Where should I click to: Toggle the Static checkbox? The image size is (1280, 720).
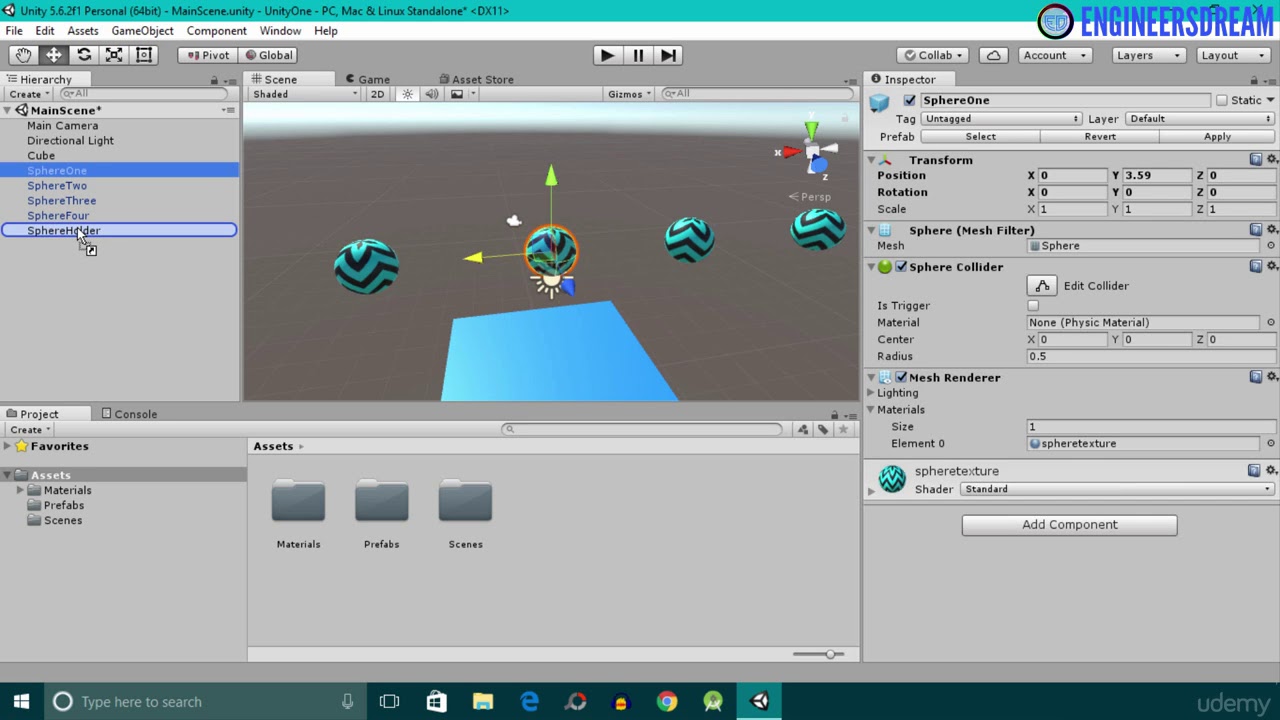1221,100
